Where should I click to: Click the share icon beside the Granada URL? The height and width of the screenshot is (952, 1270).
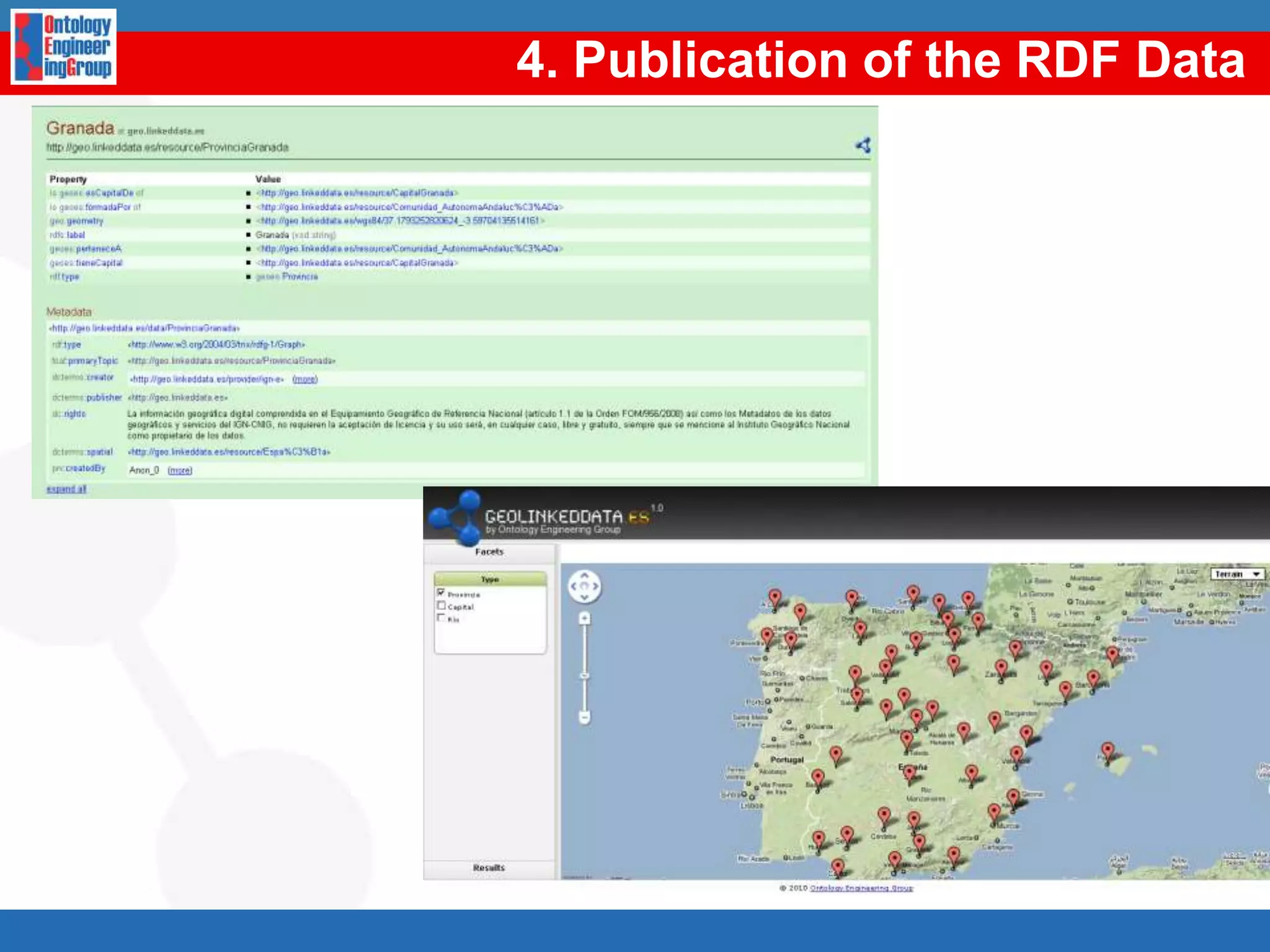point(863,146)
